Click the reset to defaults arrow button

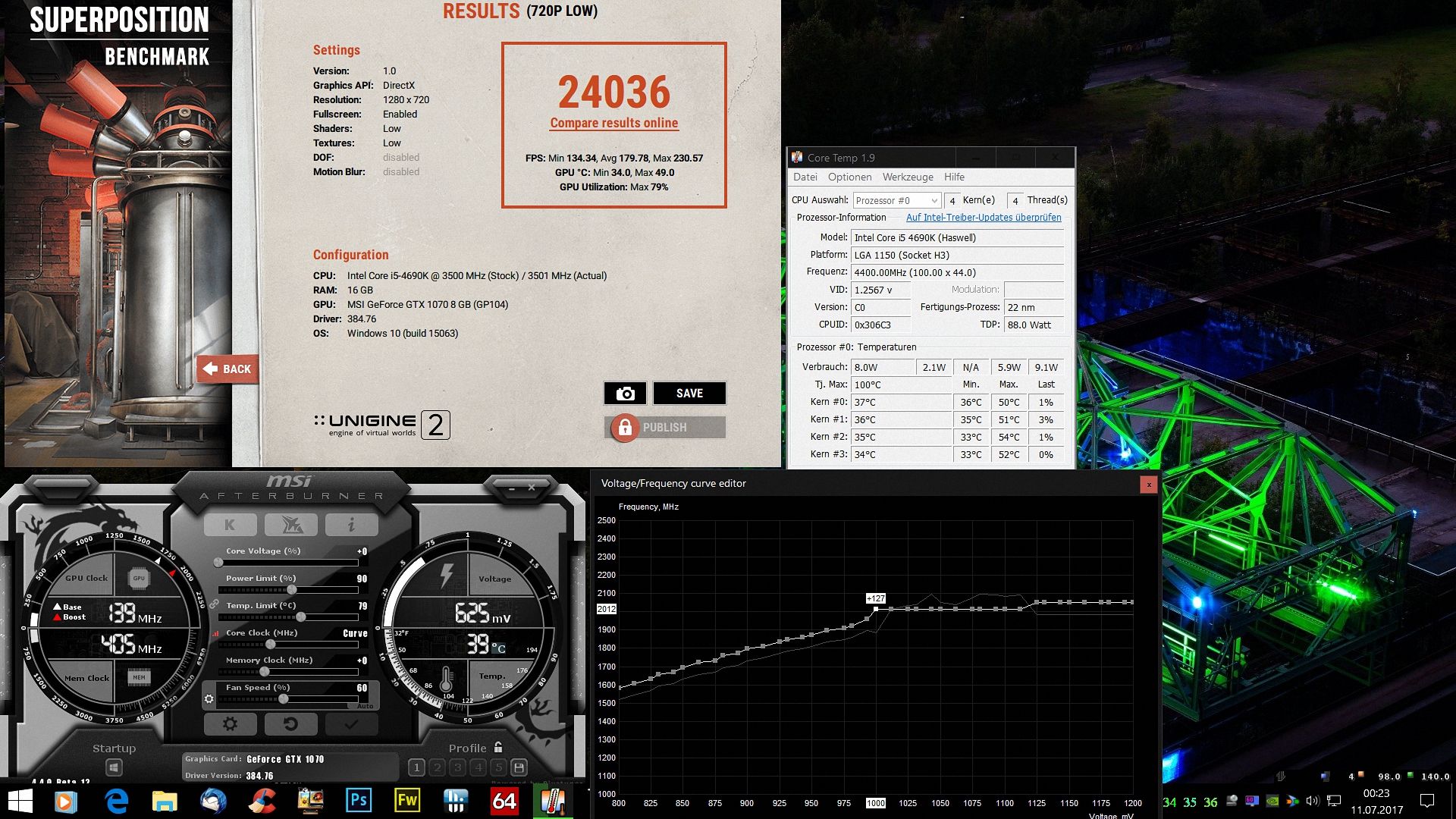290,724
